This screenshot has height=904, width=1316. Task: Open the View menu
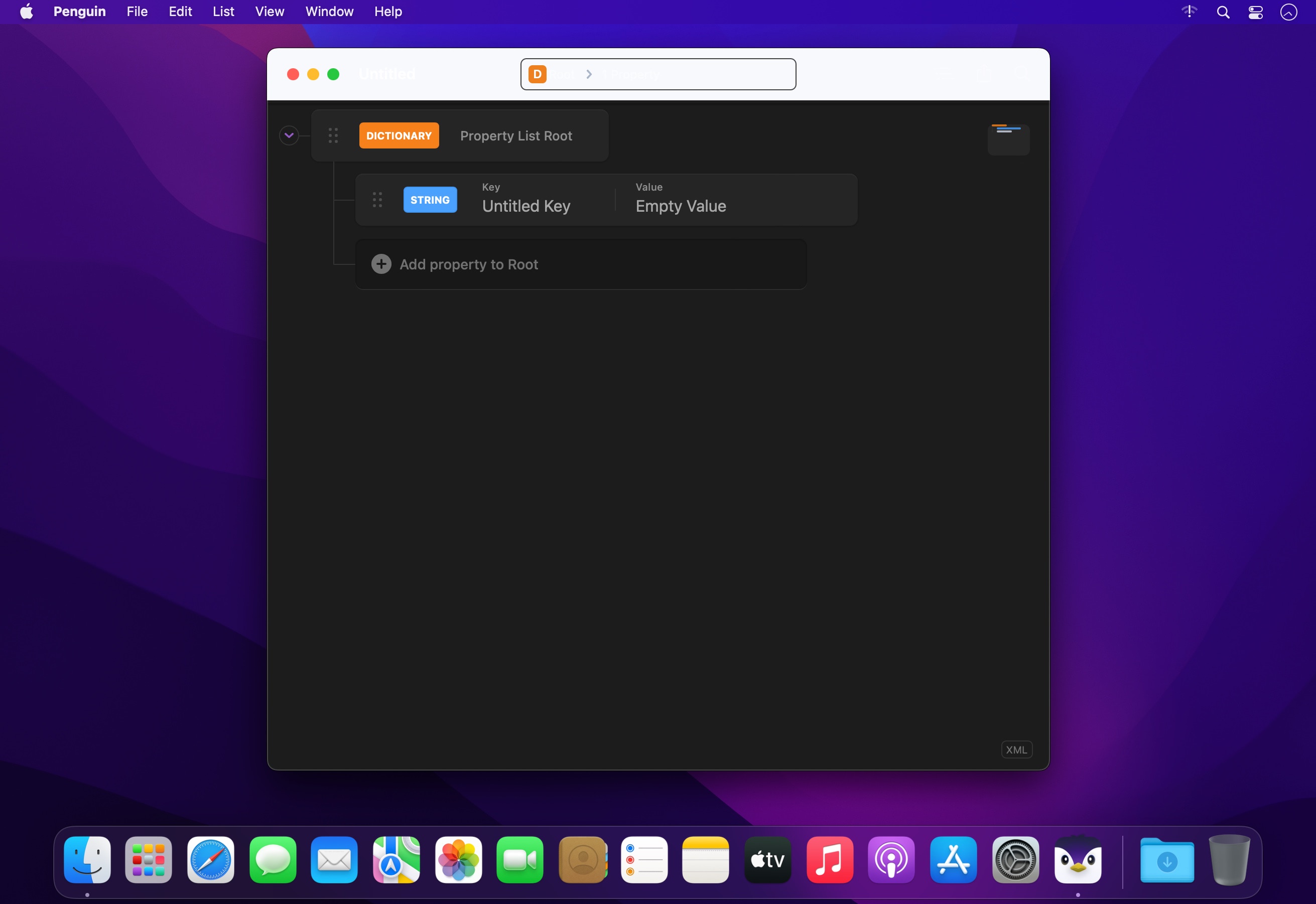[269, 12]
